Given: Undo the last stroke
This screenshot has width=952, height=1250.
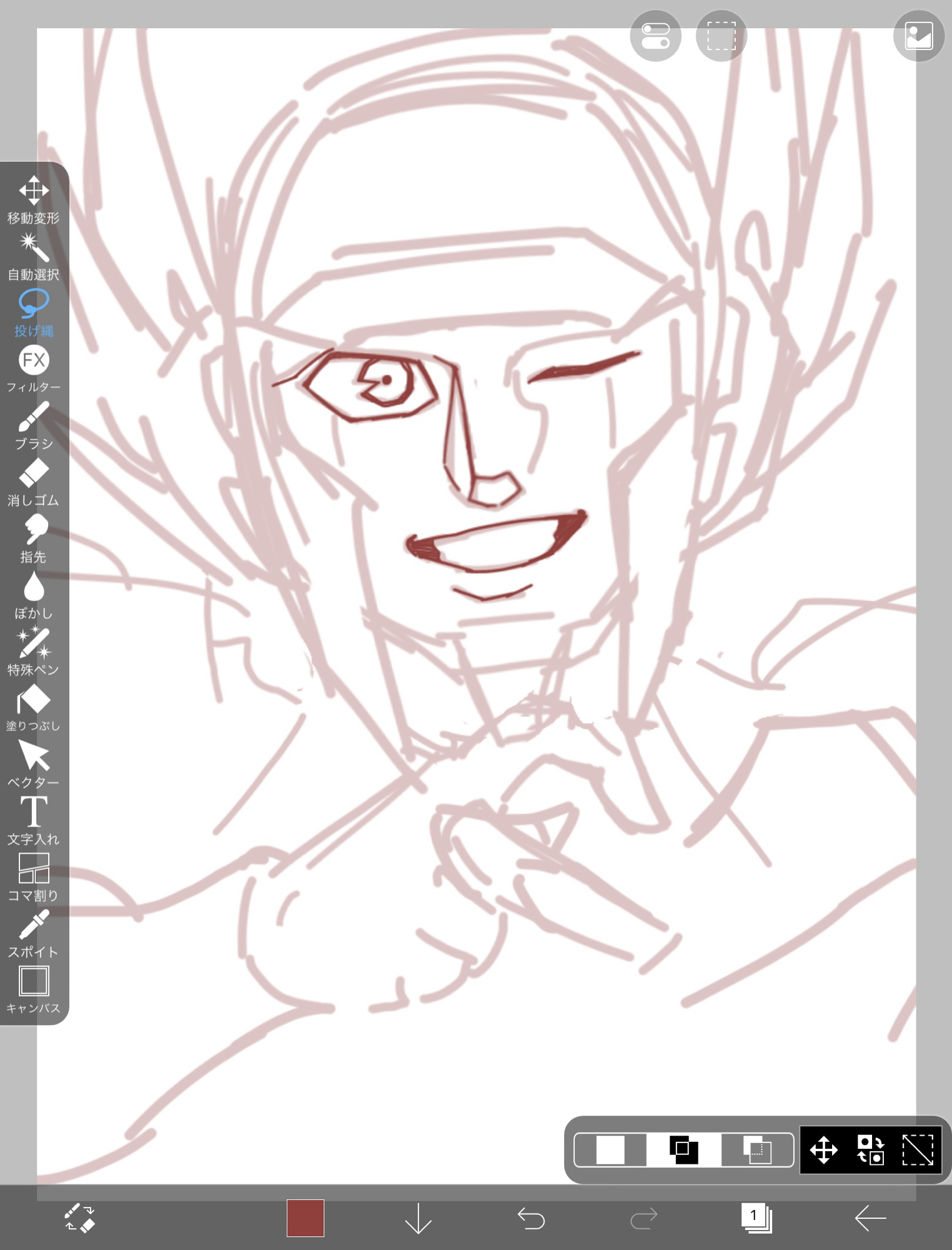Looking at the screenshot, I should click(531, 1217).
